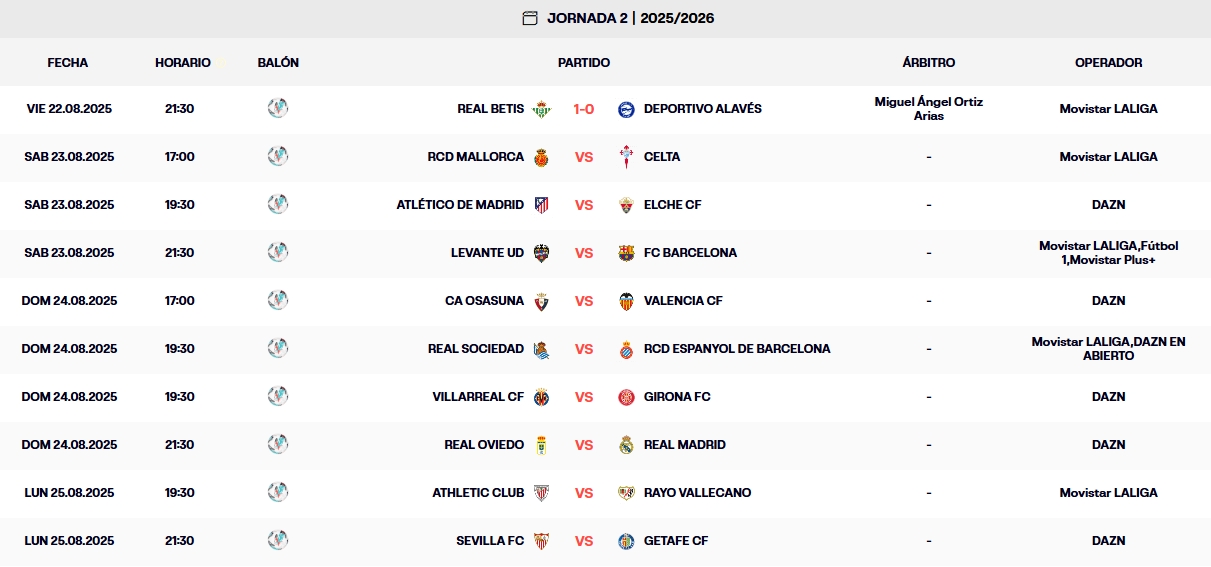Image resolution: width=1211 pixels, height=567 pixels.
Task: Open the Rayo Vallecano team link
Action: coord(697,493)
